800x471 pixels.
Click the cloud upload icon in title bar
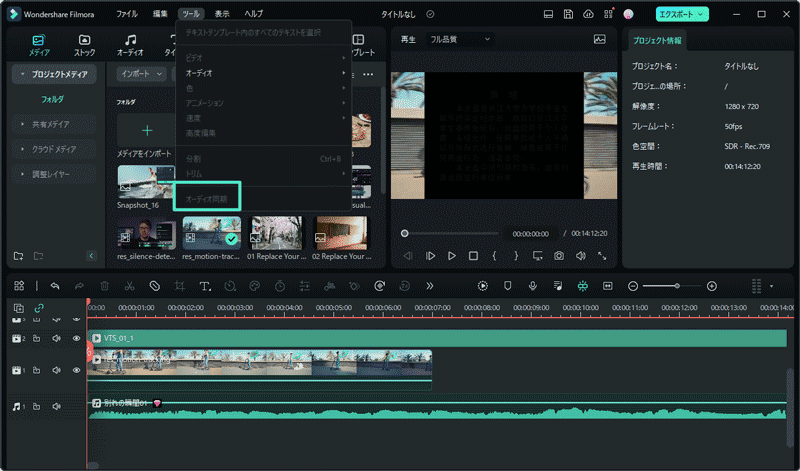coord(588,14)
